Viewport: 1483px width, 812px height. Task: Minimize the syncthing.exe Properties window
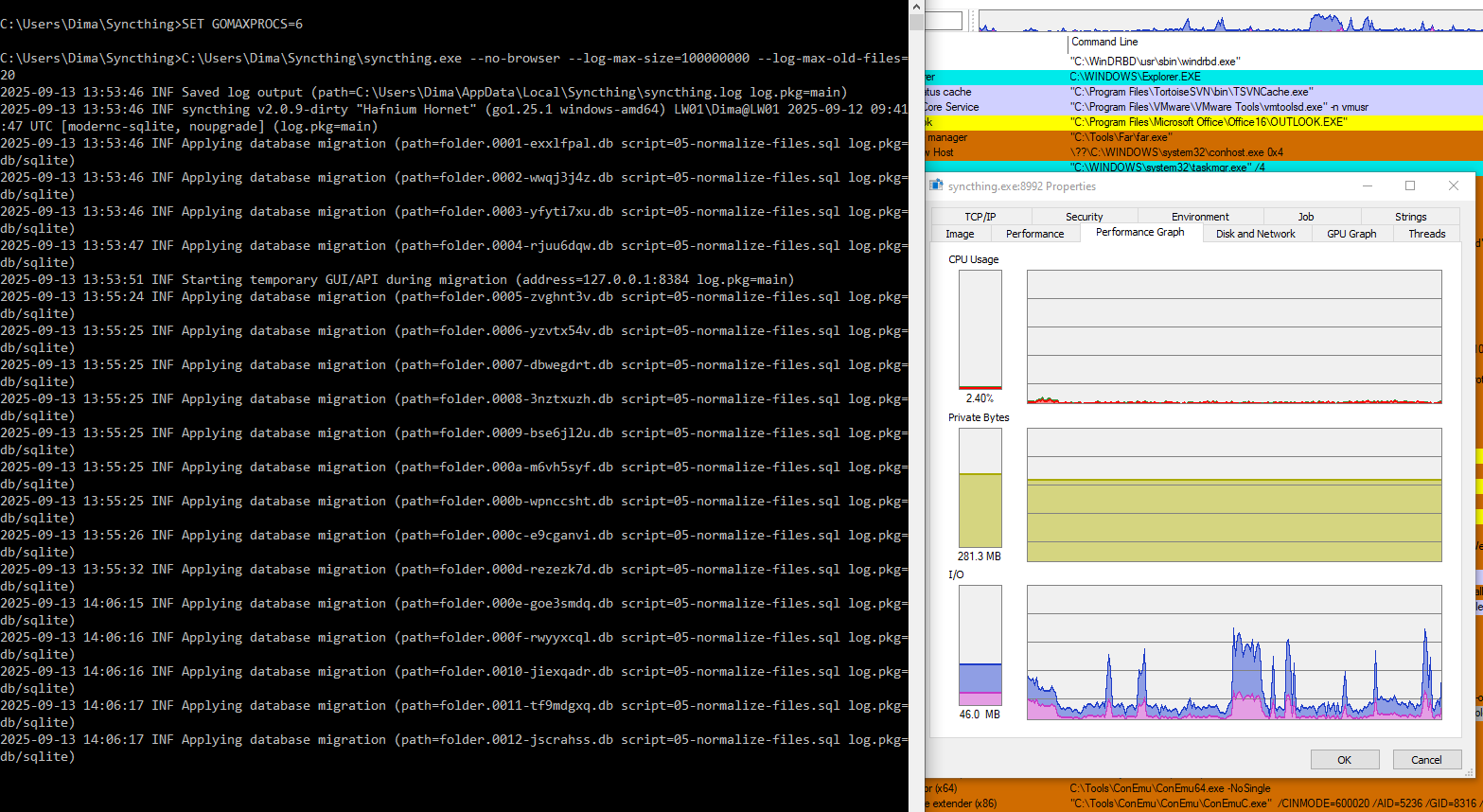[x=1366, y=186]
